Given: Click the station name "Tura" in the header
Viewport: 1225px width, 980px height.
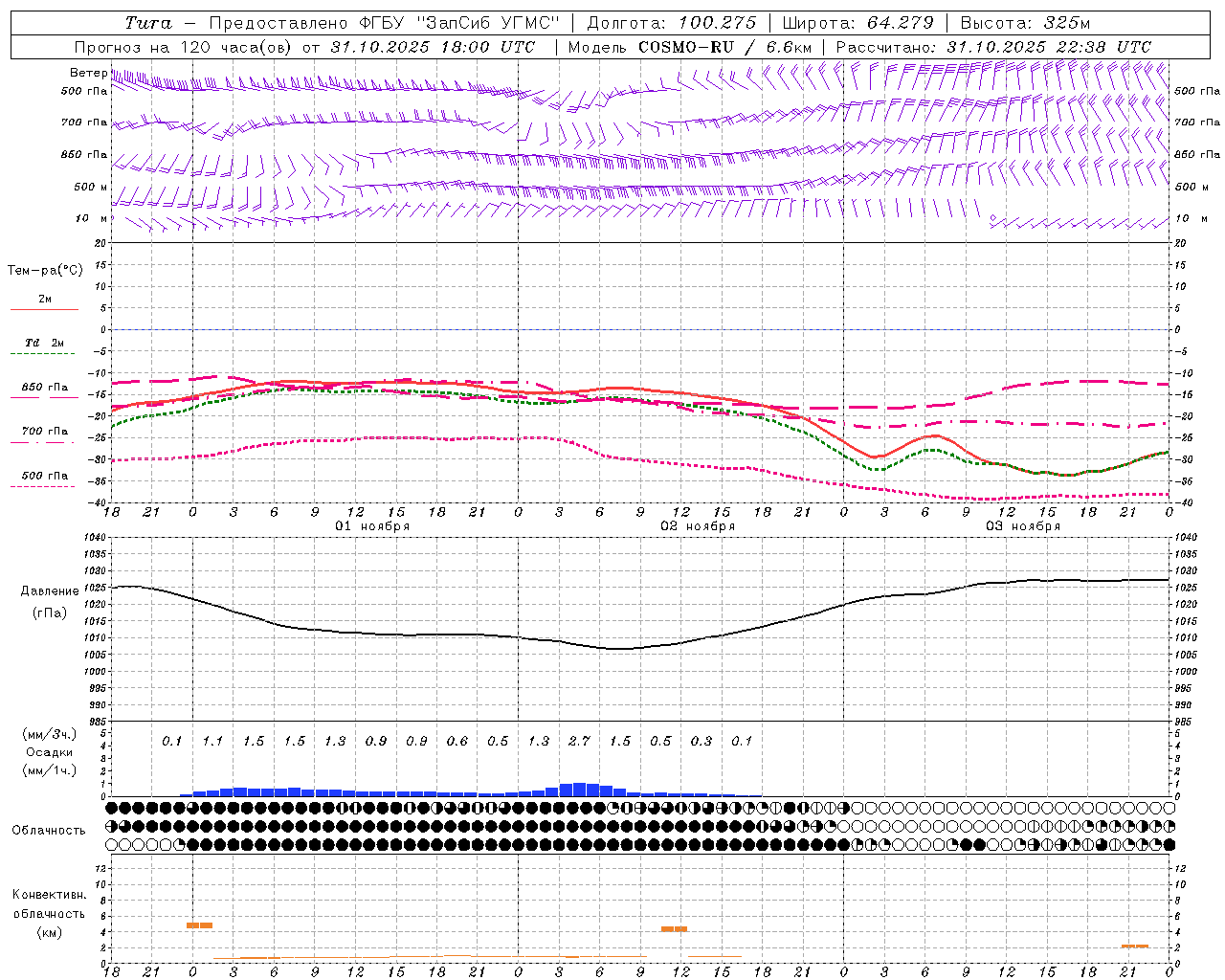Looking at the screenshot, I should 148,23.
